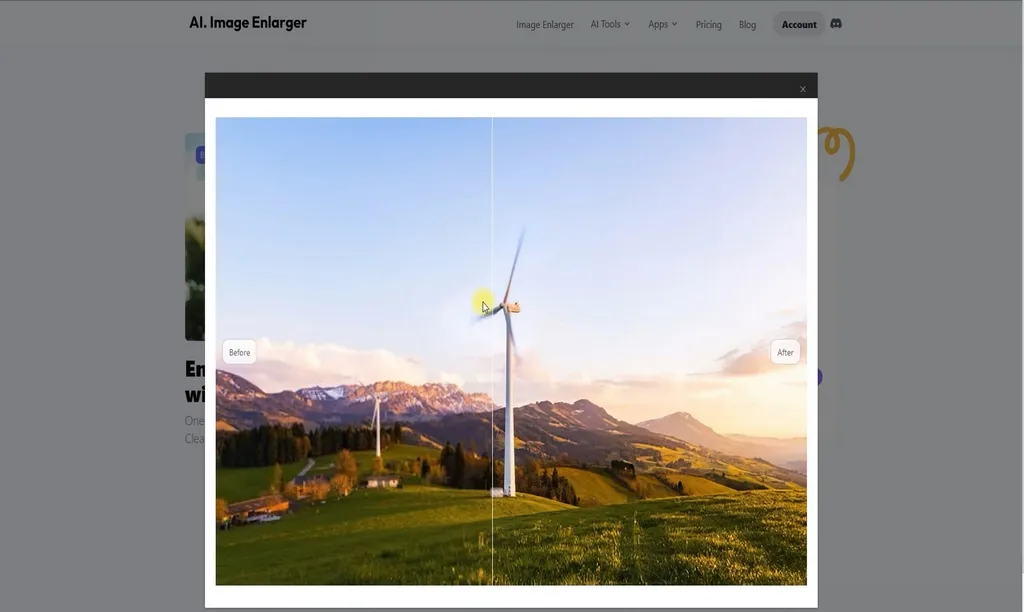1024x612 pixels.
Task: Click the AI. Image Enlarger logo
Action: (248, 23)
